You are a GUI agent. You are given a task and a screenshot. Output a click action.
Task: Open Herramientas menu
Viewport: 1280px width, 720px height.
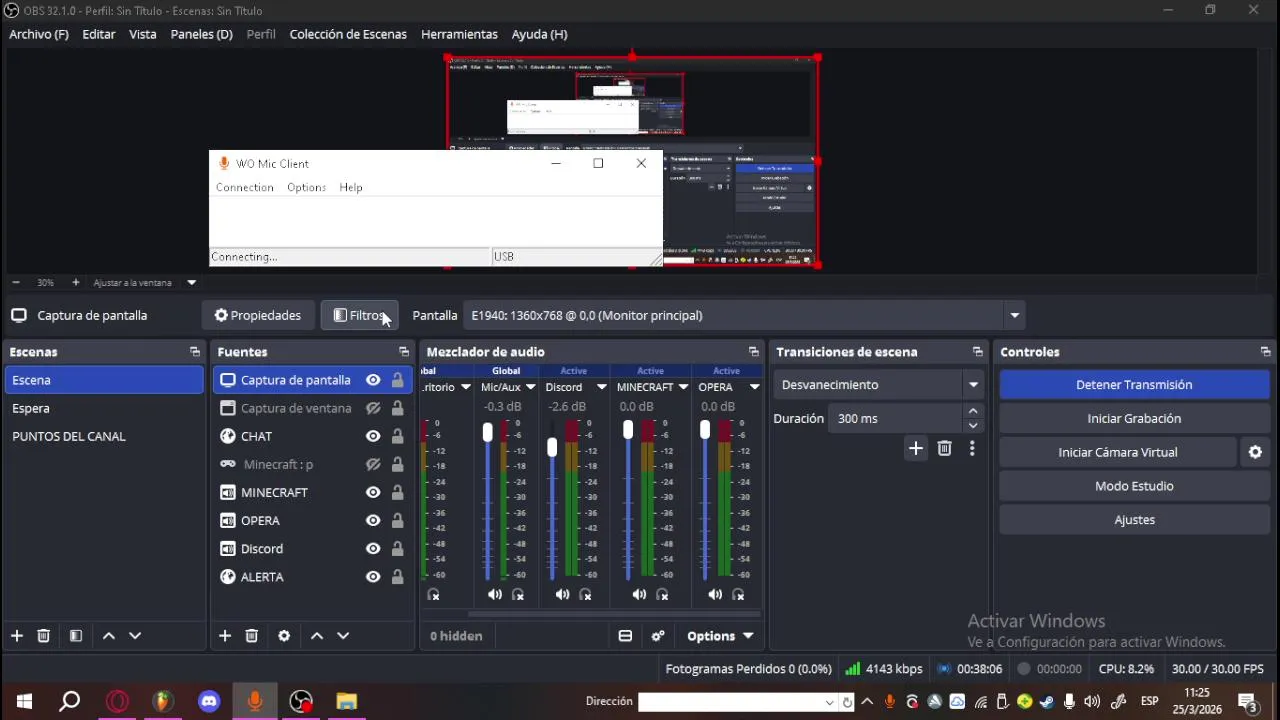point(459,34)
